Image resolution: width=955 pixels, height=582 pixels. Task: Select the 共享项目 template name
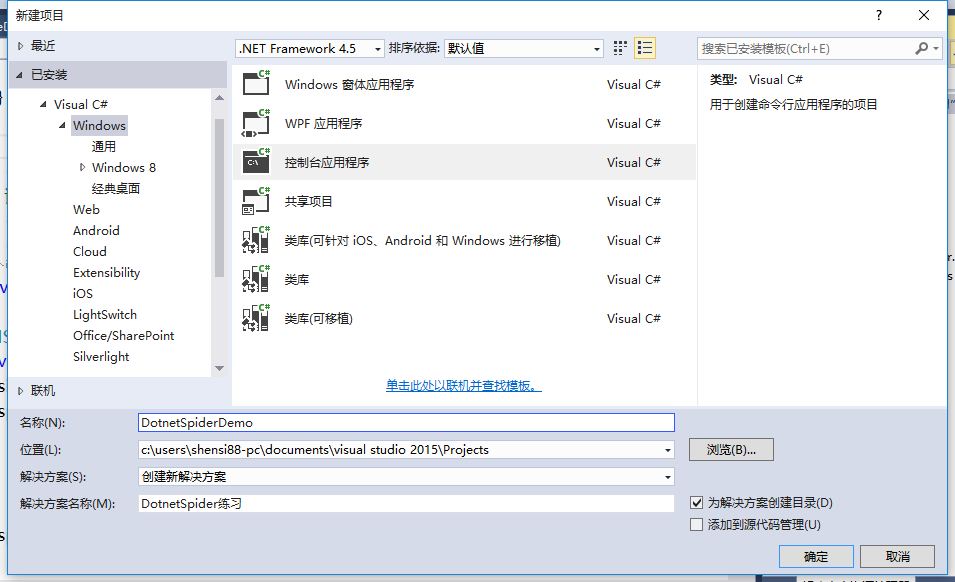click(308, 201)
